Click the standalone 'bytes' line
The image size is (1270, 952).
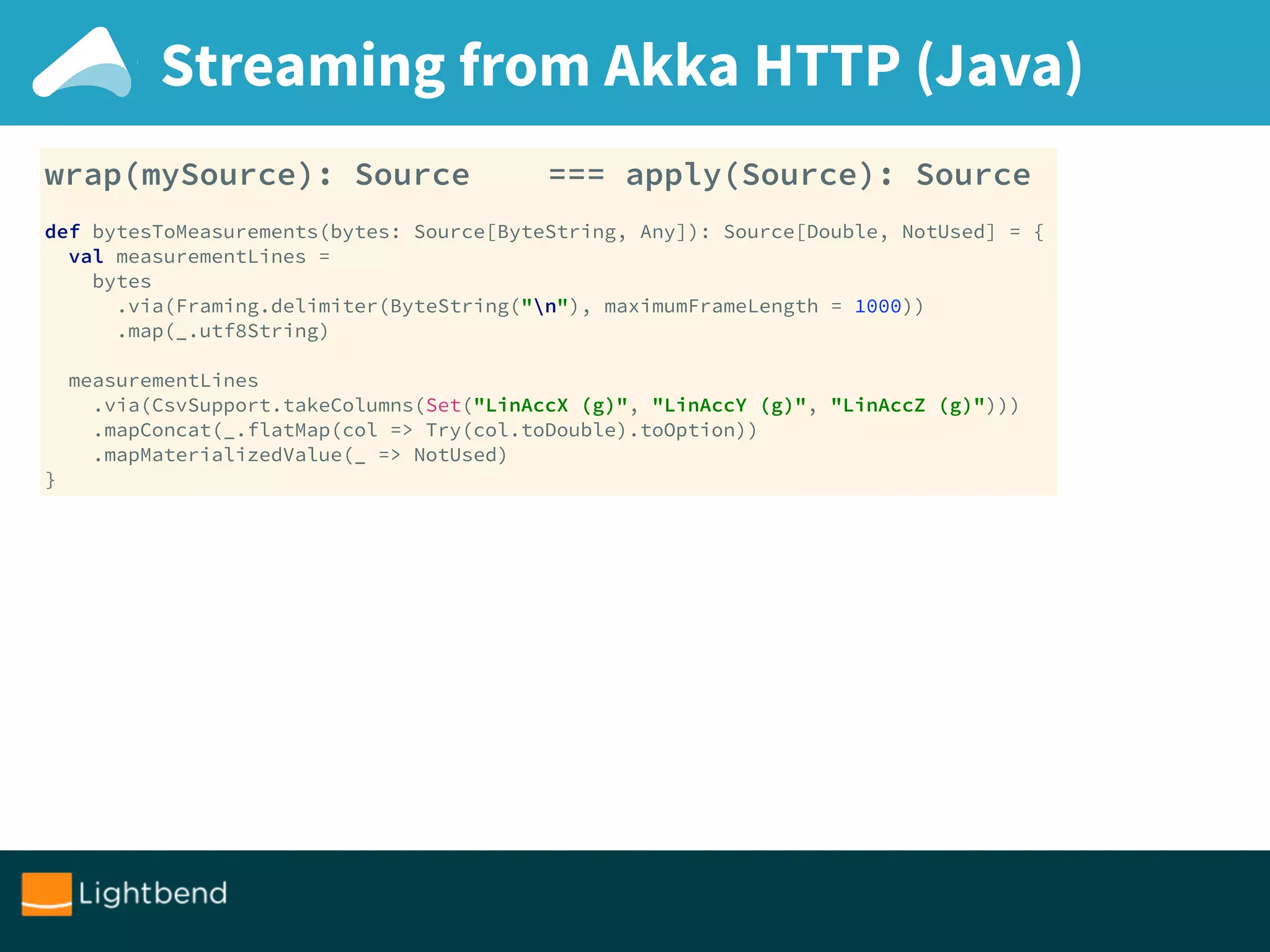pos(122,281)
